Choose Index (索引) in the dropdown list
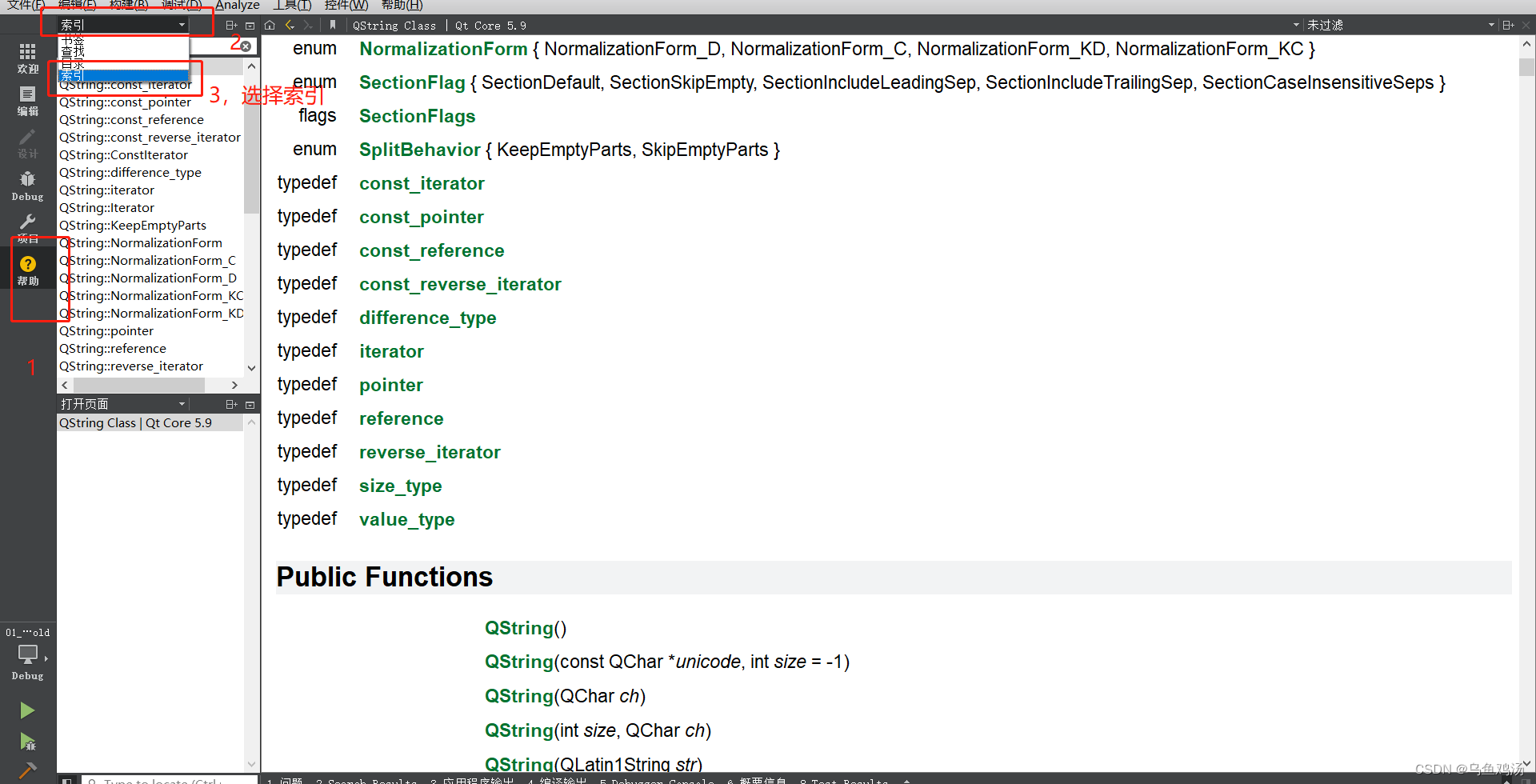 coord(123,75)
